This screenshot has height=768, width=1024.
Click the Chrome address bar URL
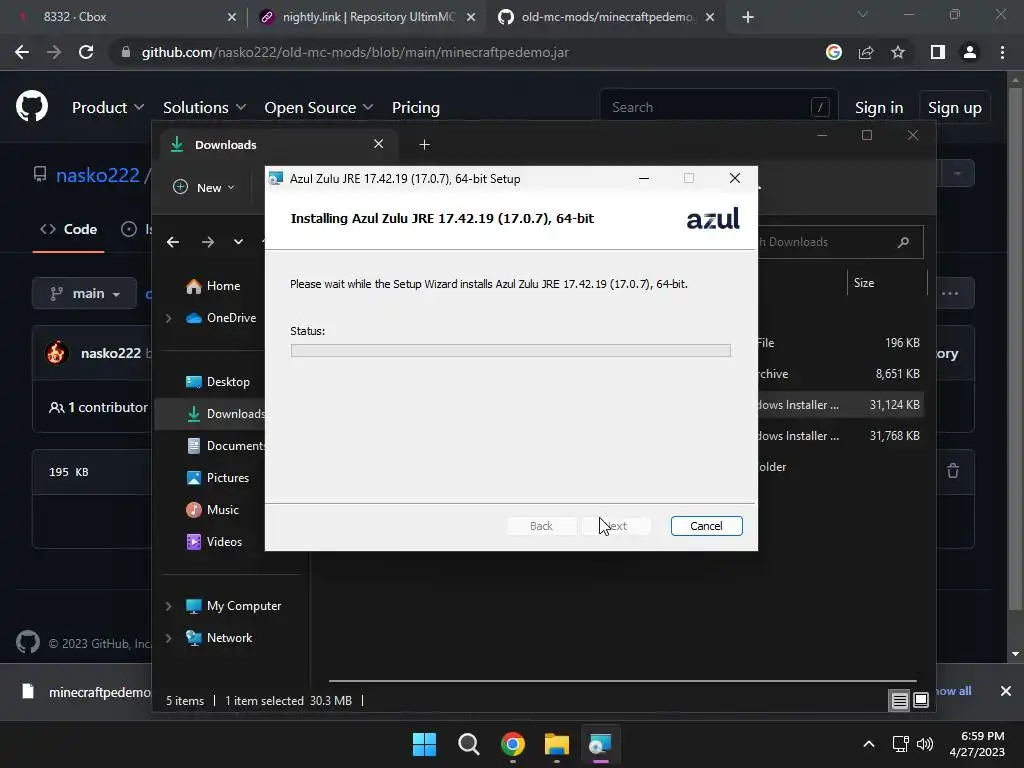click(355, 52)
